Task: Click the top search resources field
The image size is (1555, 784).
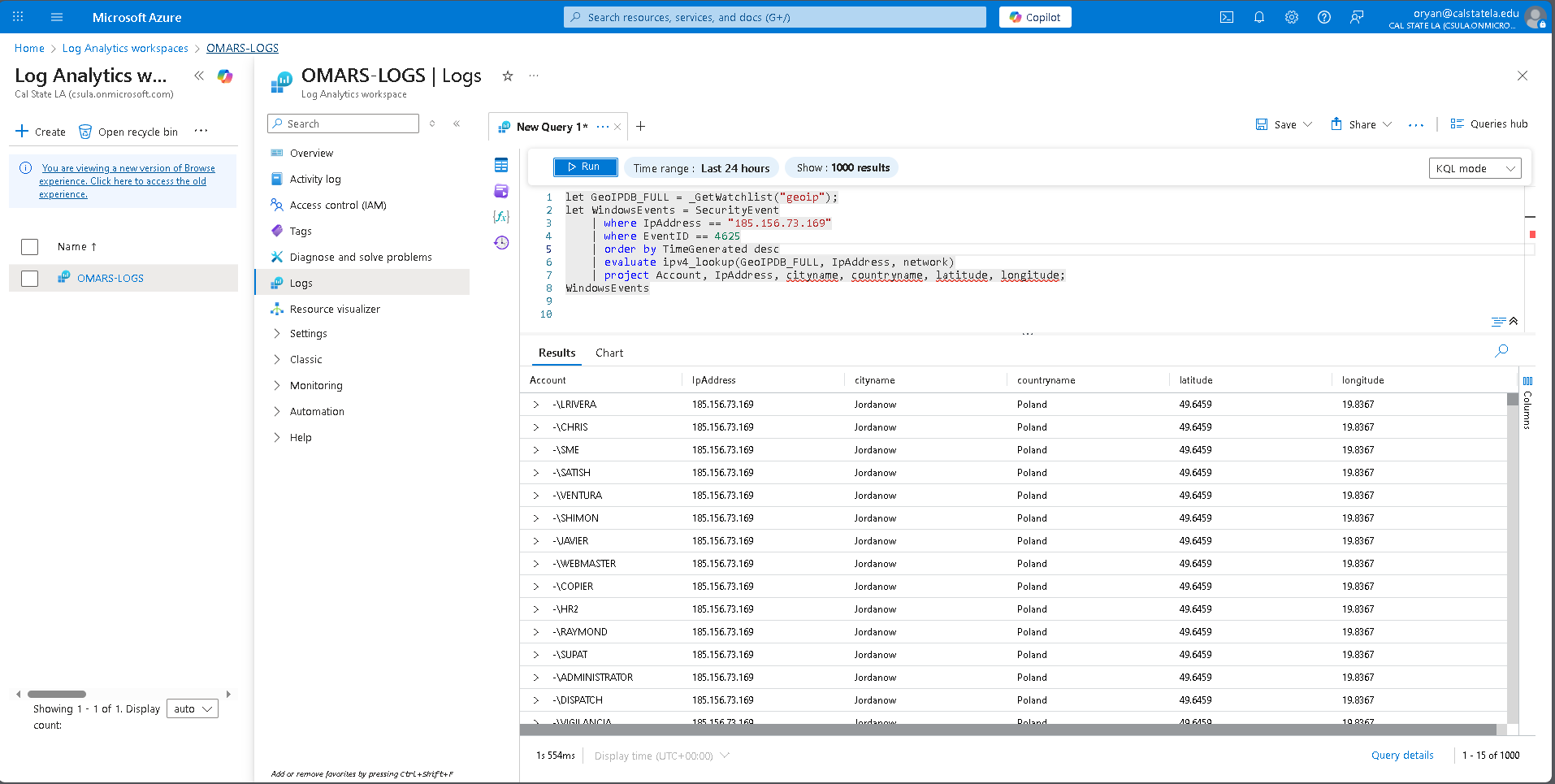Action: [775, 17]
